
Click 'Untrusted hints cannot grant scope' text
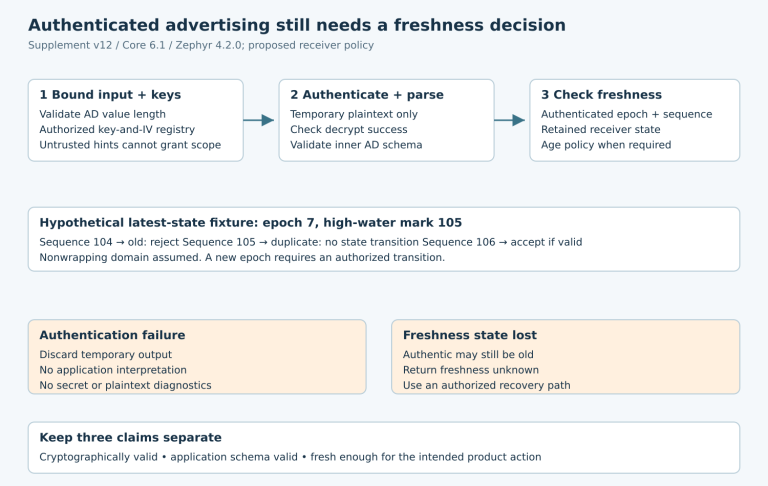[130, 145]
